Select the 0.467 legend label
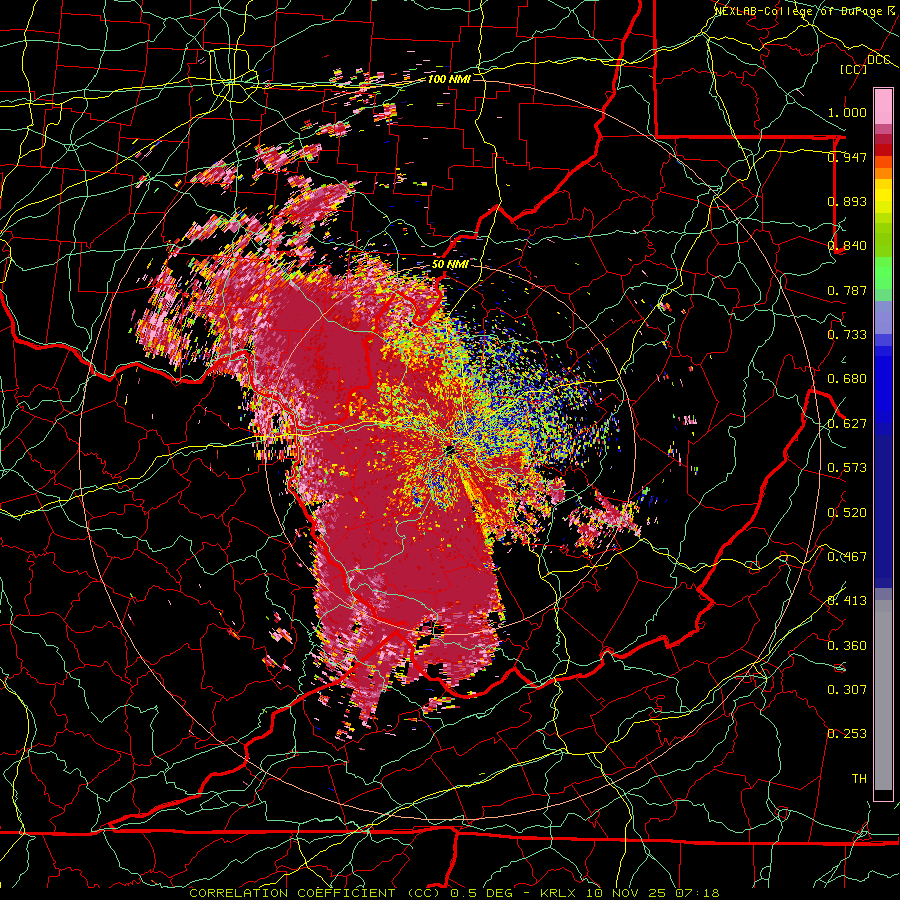The height and width of the screenshot is (900, 900). pos(847,557)
